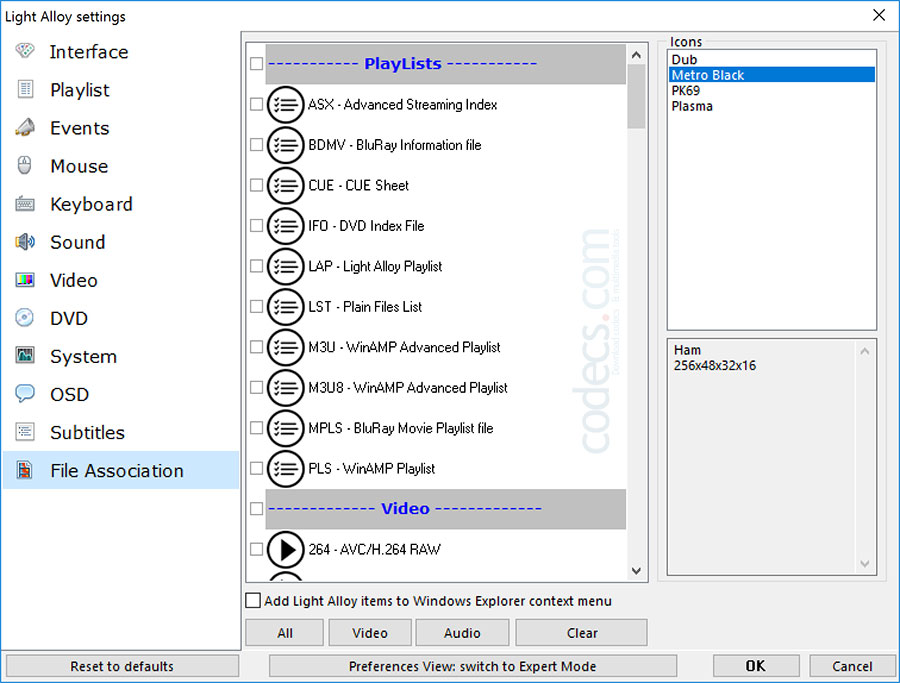Viewport: 900px width, 683px height.
Task: Check the LAP Light Alloy Playlist box
Action: pos(257,266)
